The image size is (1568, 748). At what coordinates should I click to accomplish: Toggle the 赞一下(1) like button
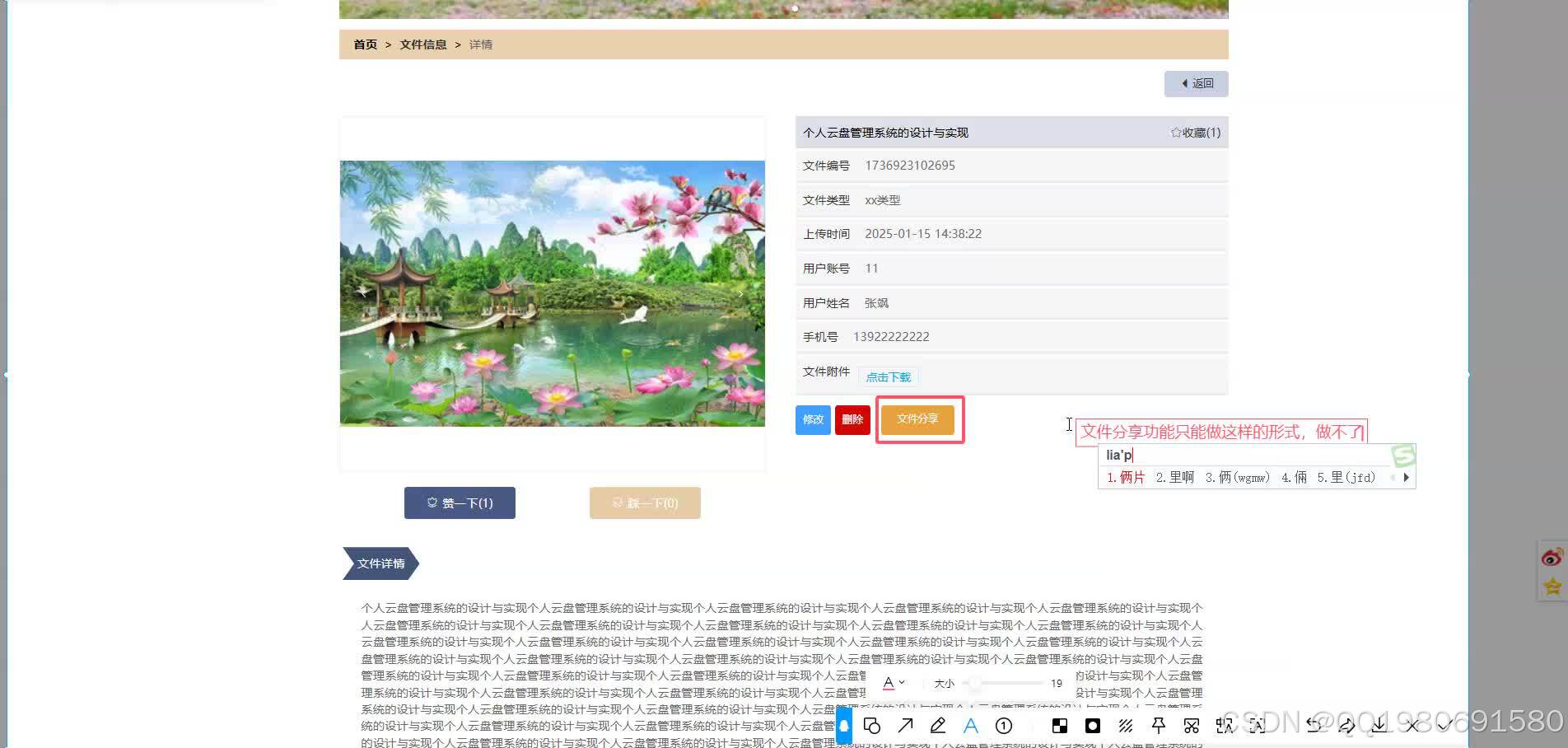coord(460,503)
